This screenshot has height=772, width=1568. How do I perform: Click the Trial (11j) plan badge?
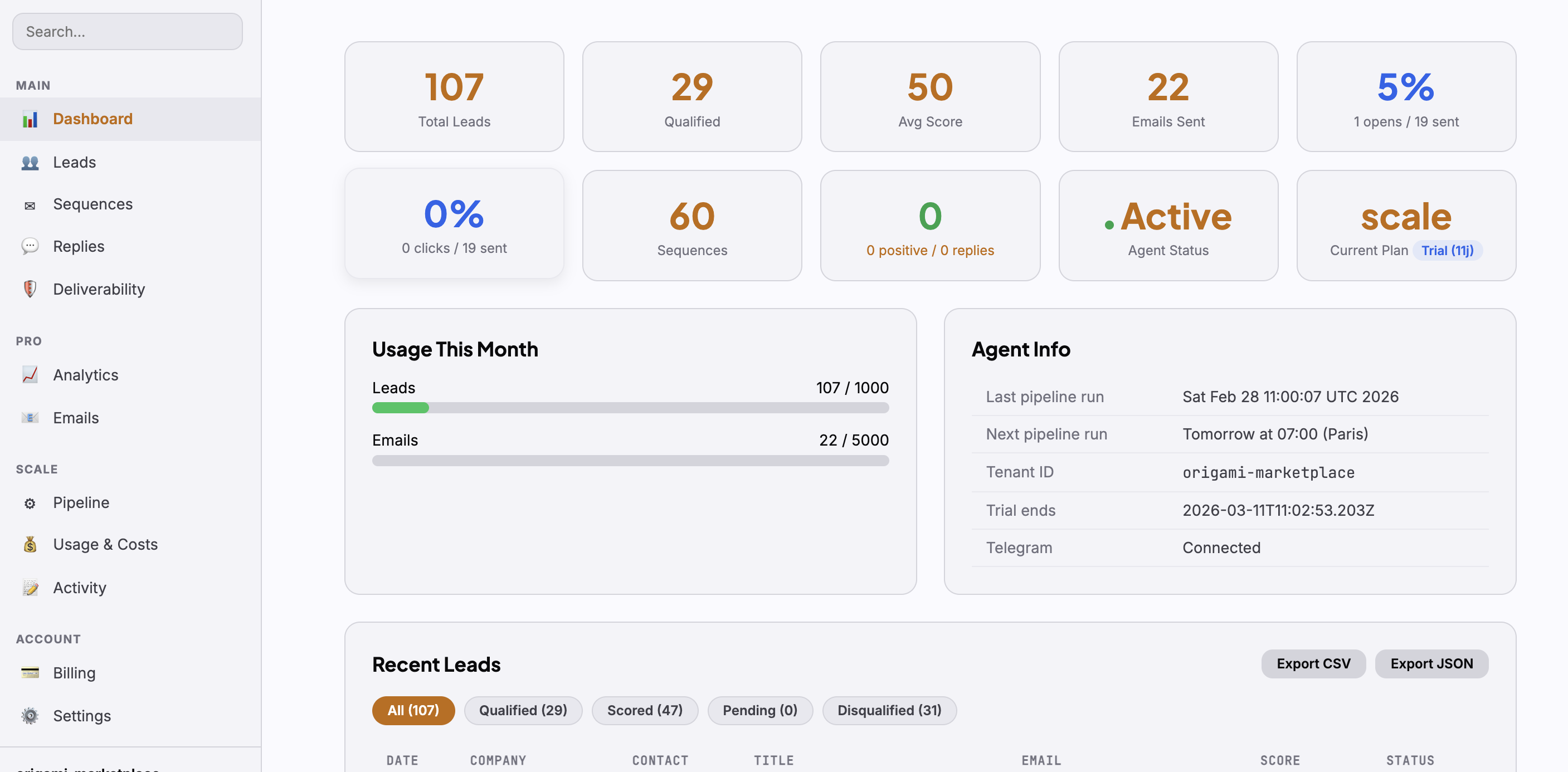(1447, 251)
